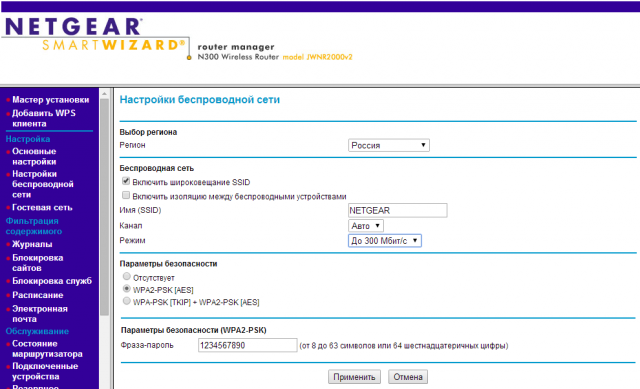Open Блокировка сайтов page
This screenshot has width=640, height=389.
[38, 263]
